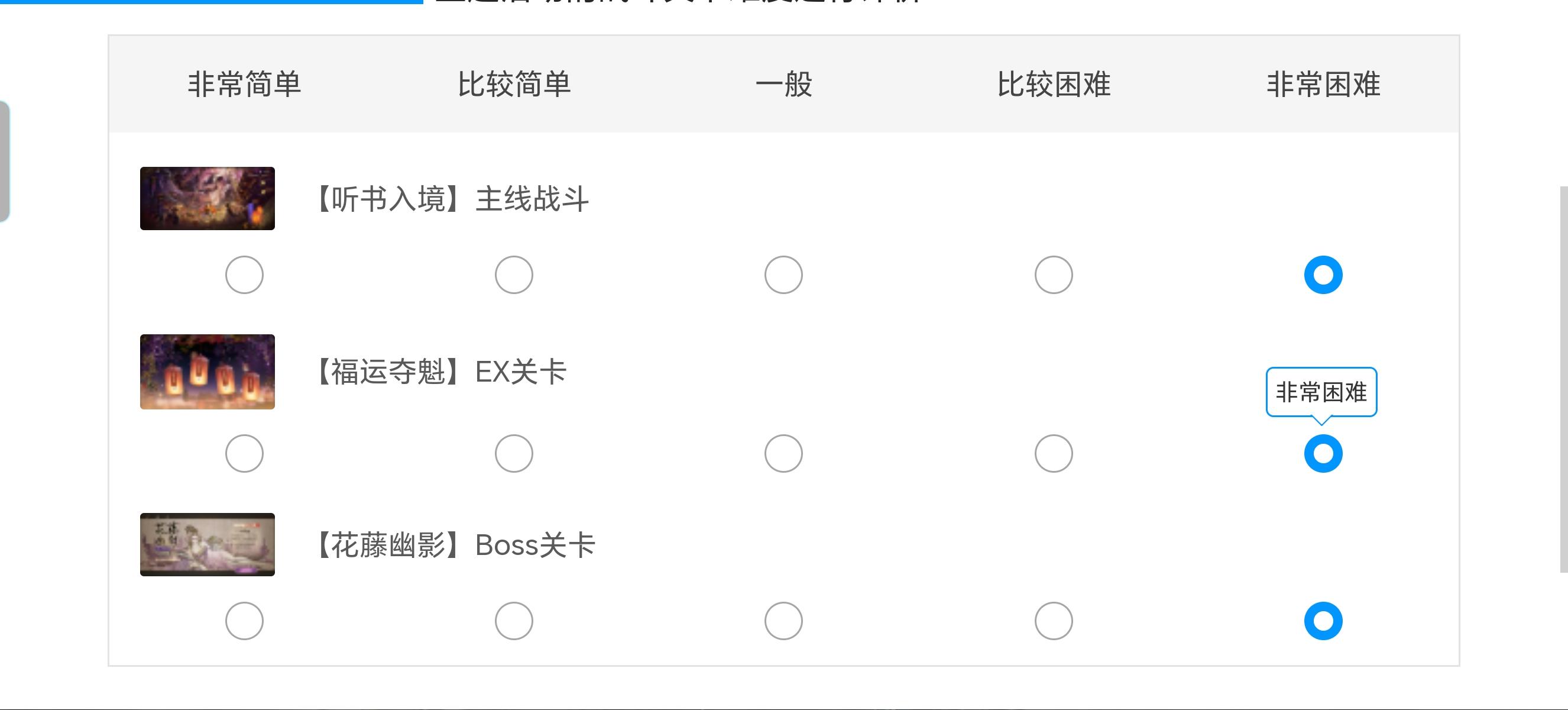Open the 福运夺魁 lantern thumbnail
This screenshot has width=1568, height=710.
coord(207,372)
